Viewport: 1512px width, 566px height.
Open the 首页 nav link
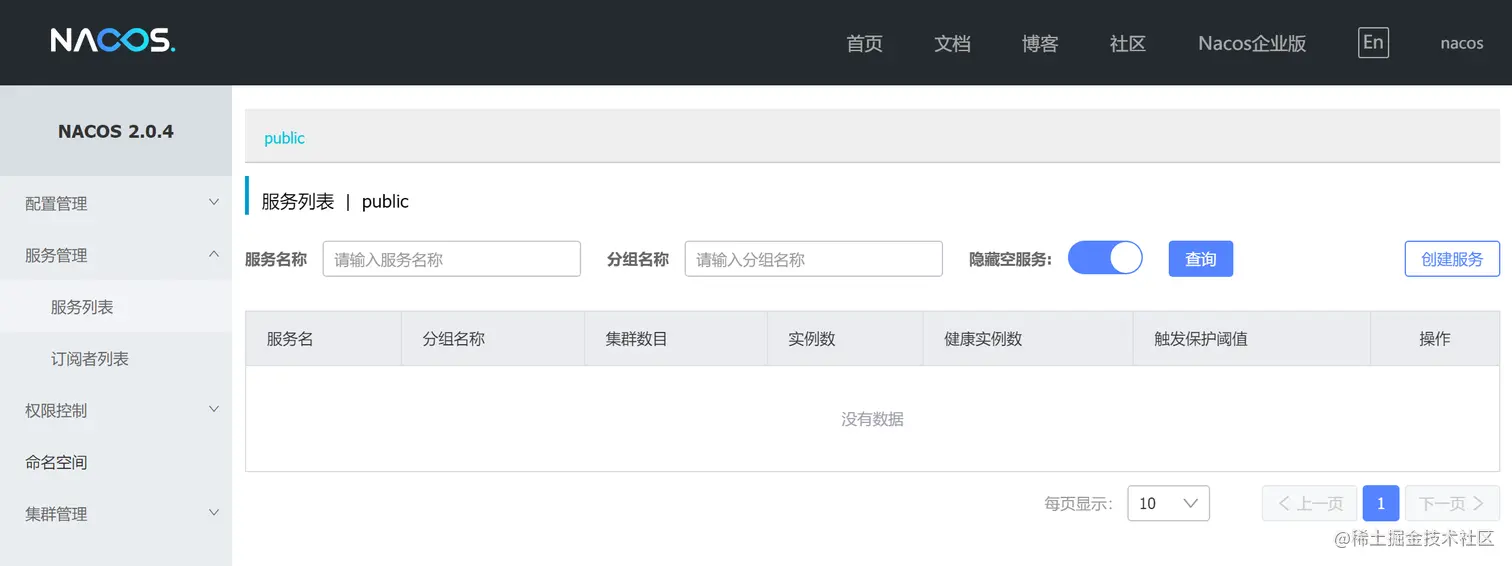[x=864, y=43]
